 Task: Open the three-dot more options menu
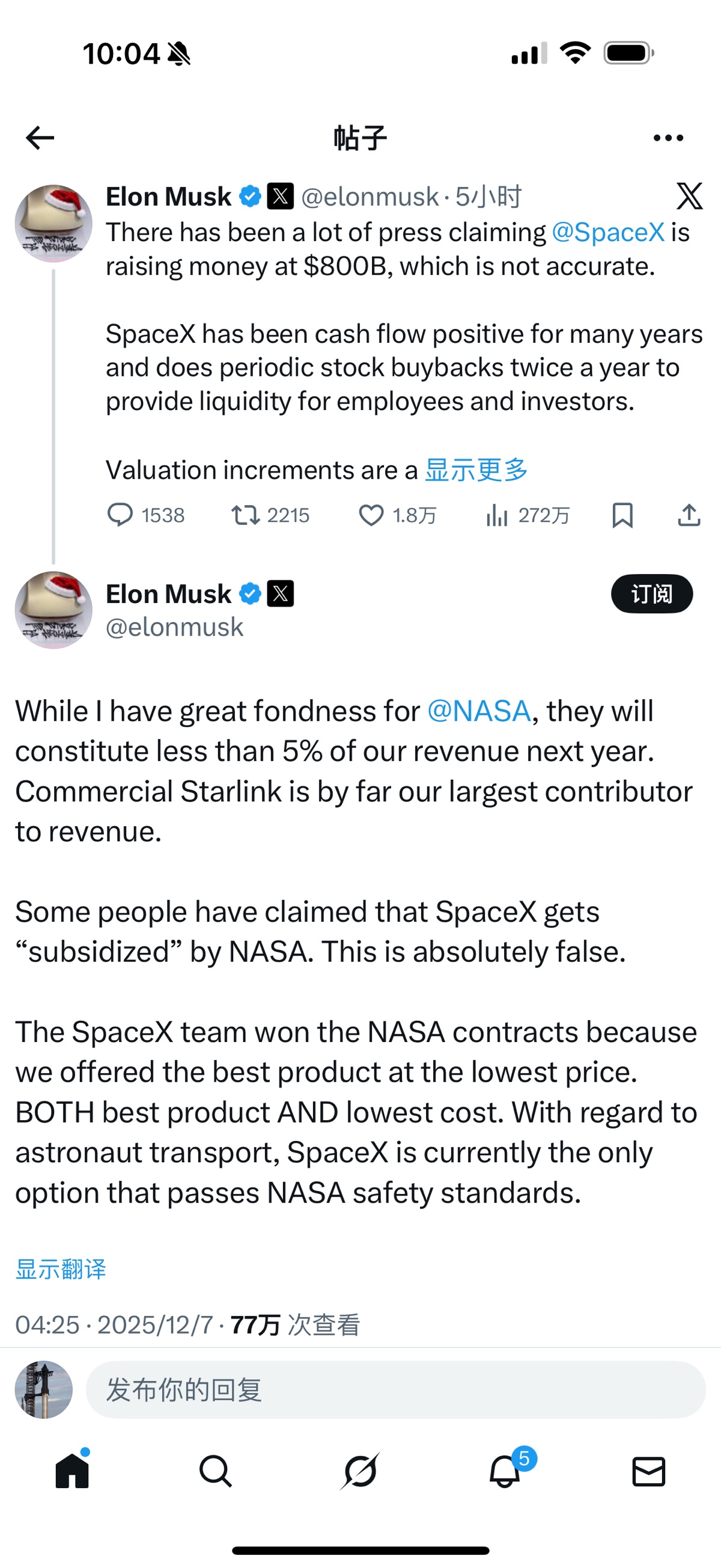668,138
